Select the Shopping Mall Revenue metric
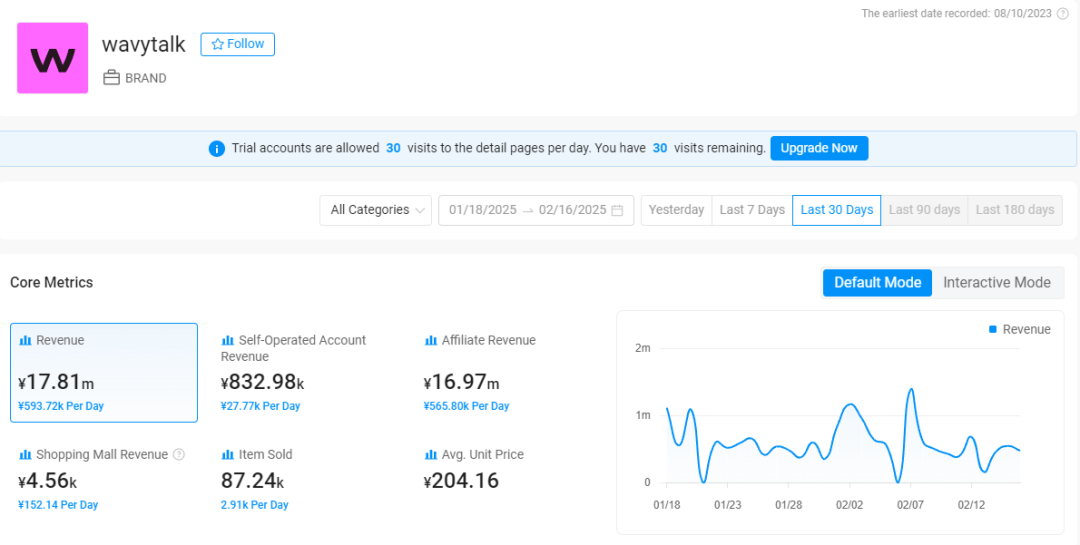The image size is (1080, 545). pos(104,481)
